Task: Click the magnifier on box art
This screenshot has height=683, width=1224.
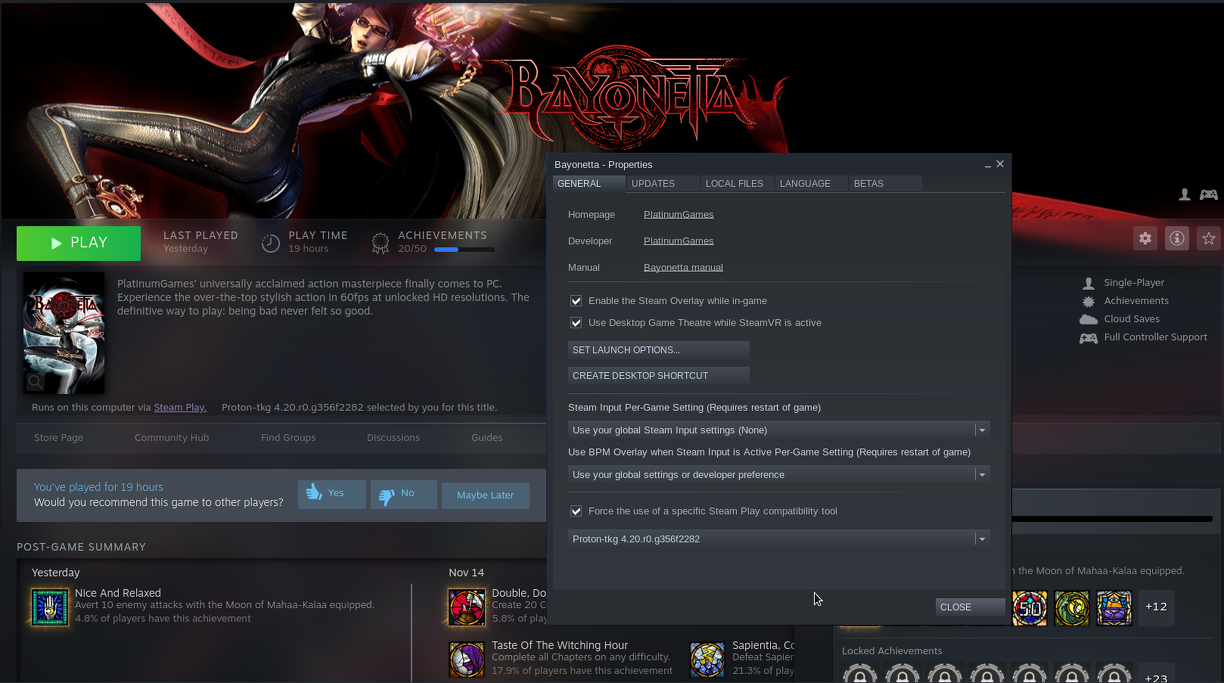Action: click(36, 381)
